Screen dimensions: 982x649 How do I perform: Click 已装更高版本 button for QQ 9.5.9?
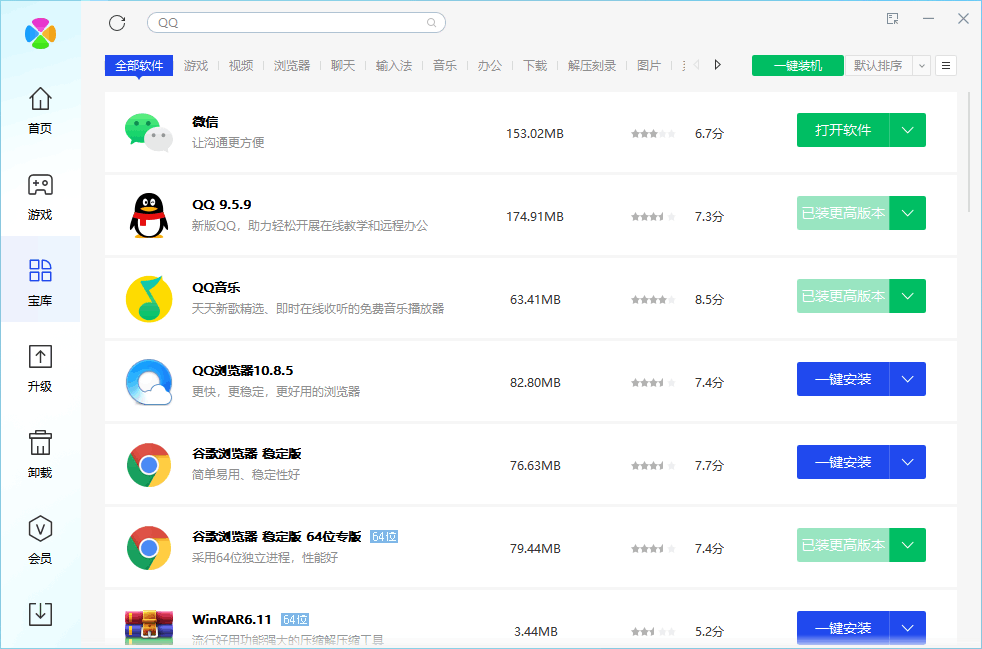[843, 213]
